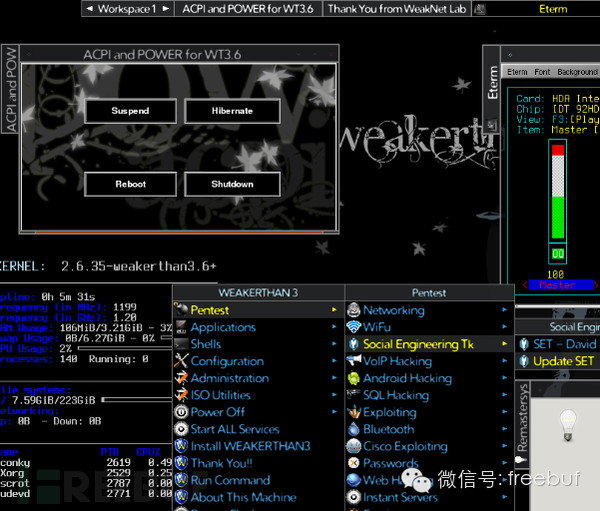Image resolution: width=600 pixels, height=511 pixels.
Task: Open Eterm menu in Eterm window
Action: click(517, 72)
